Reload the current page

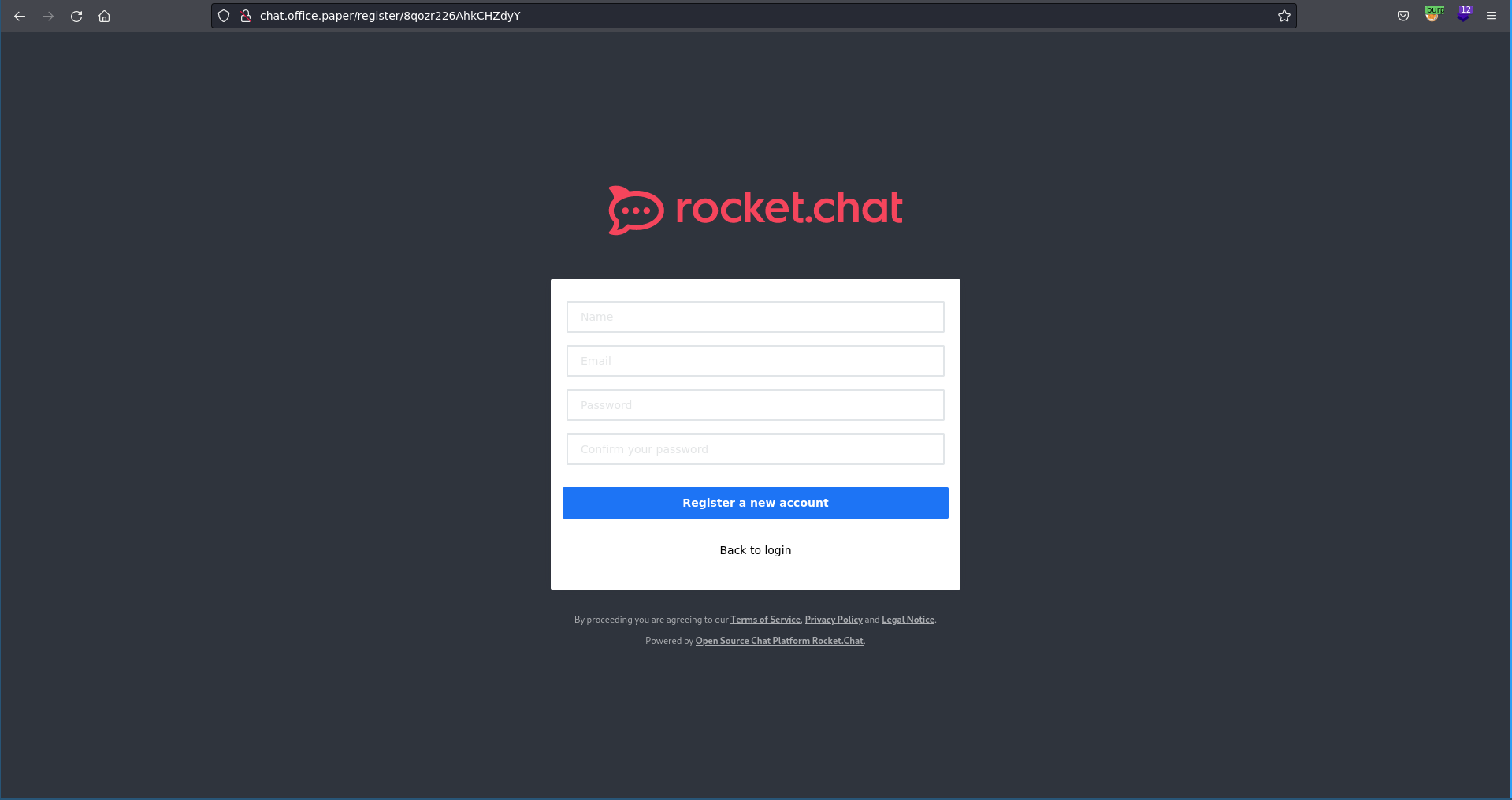tap(76, 16)
